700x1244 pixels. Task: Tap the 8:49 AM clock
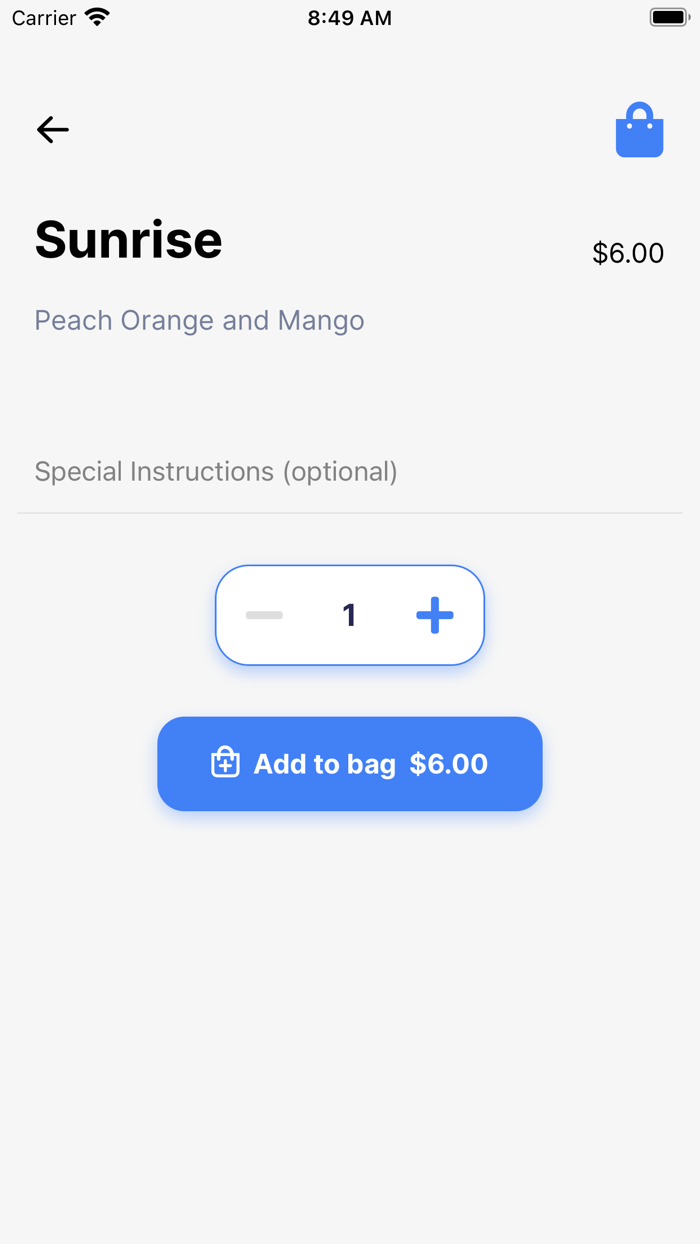(350, 18)
